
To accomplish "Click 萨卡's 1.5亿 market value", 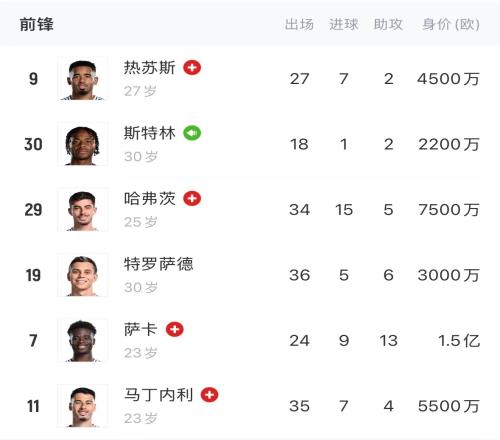I will coord(459,341).
